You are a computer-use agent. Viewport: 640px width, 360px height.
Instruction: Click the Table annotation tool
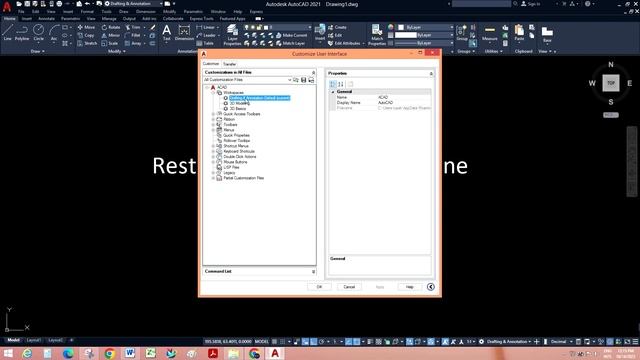pyautogui.click(x=205, y=43)
